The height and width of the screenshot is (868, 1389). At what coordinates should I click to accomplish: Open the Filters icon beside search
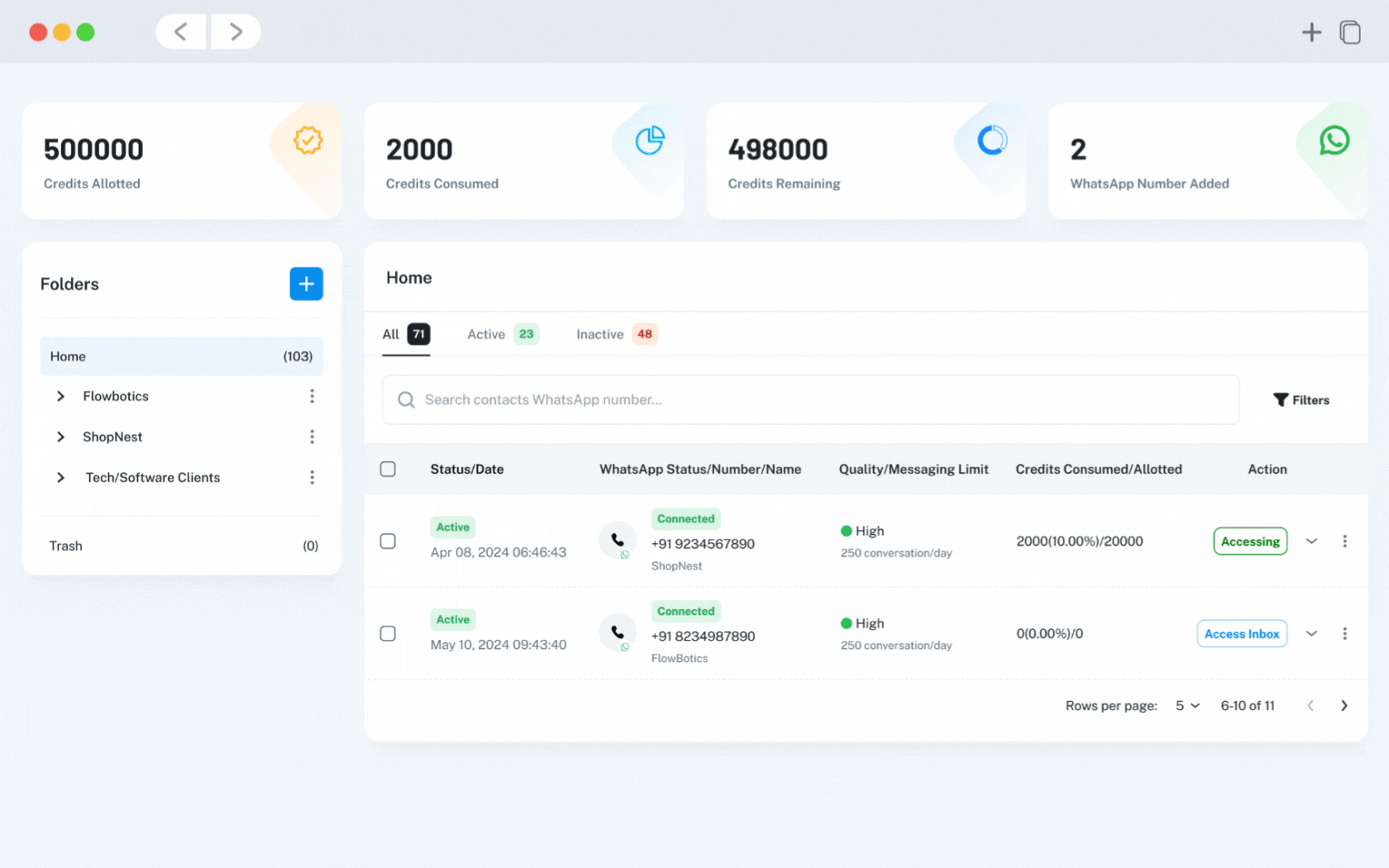point(1280,399)
